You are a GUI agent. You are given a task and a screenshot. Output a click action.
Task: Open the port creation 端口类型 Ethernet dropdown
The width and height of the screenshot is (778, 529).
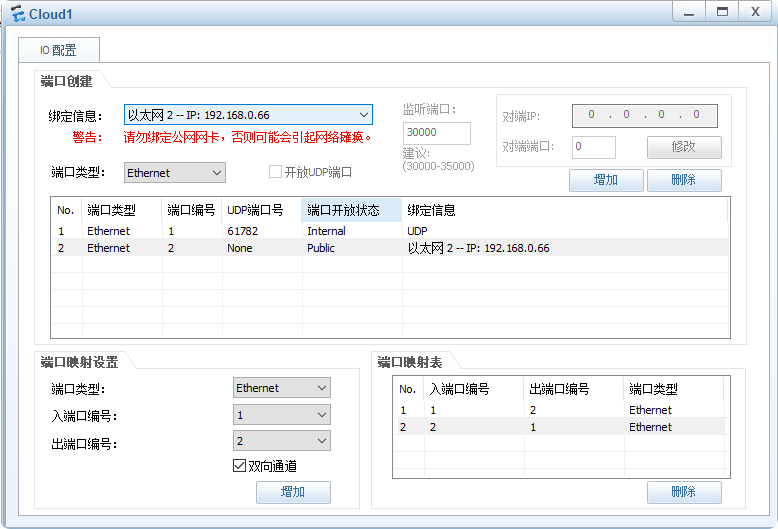(175, 173)
